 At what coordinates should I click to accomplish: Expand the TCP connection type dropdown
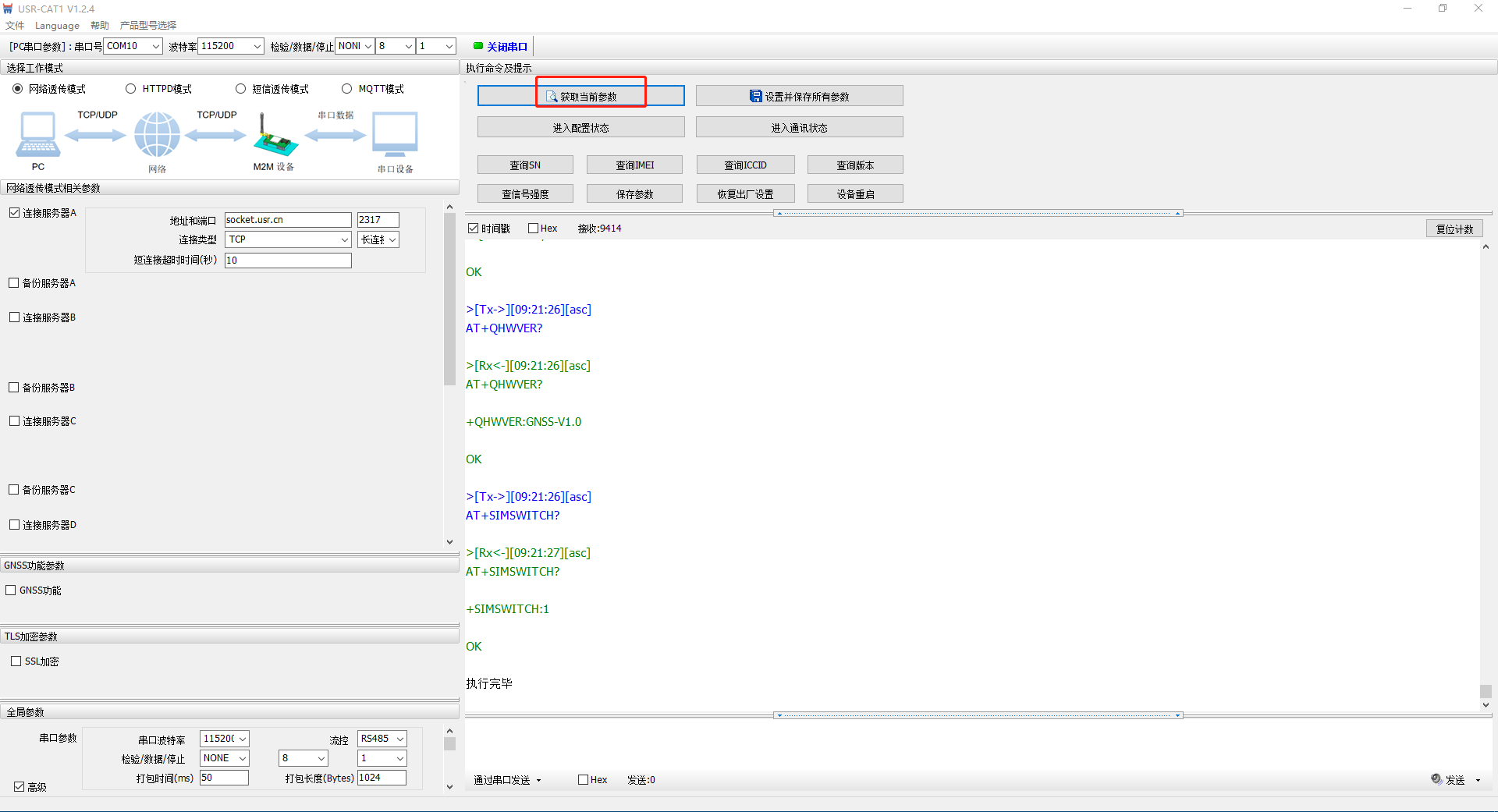(344, 239)
